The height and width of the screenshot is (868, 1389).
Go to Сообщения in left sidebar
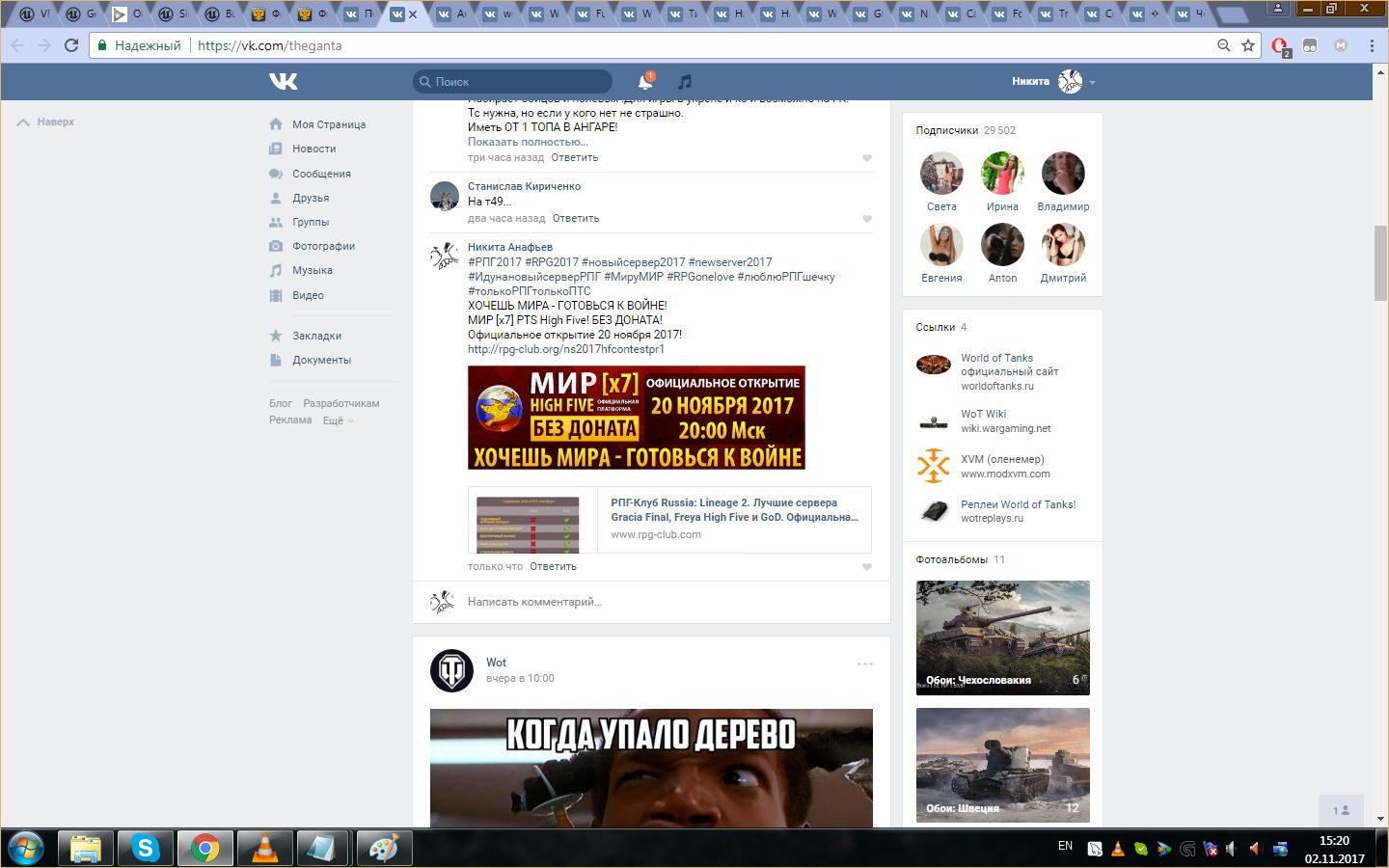(x=321, y=174)
